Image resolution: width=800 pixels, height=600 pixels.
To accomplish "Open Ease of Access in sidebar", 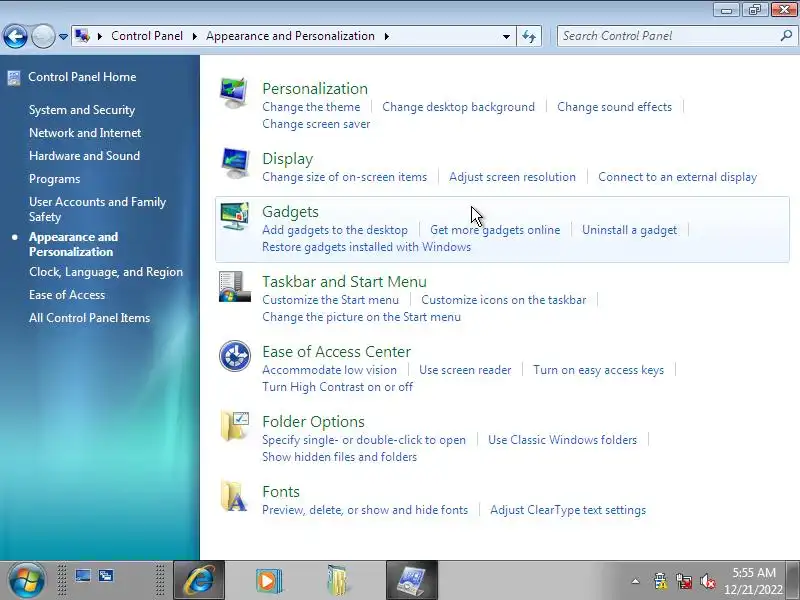I will pos(67,295).
